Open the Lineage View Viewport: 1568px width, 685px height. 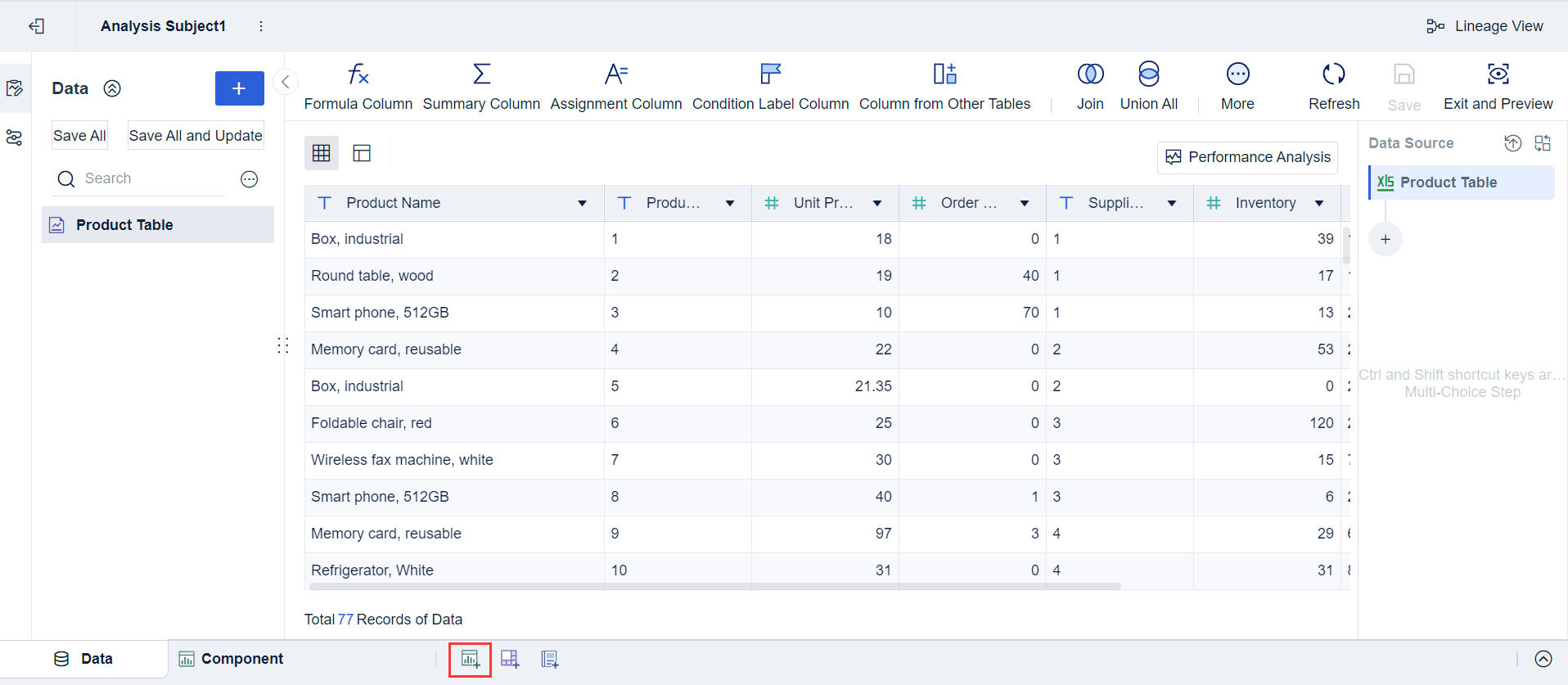pyautogui.click(x=1485, y=26)
